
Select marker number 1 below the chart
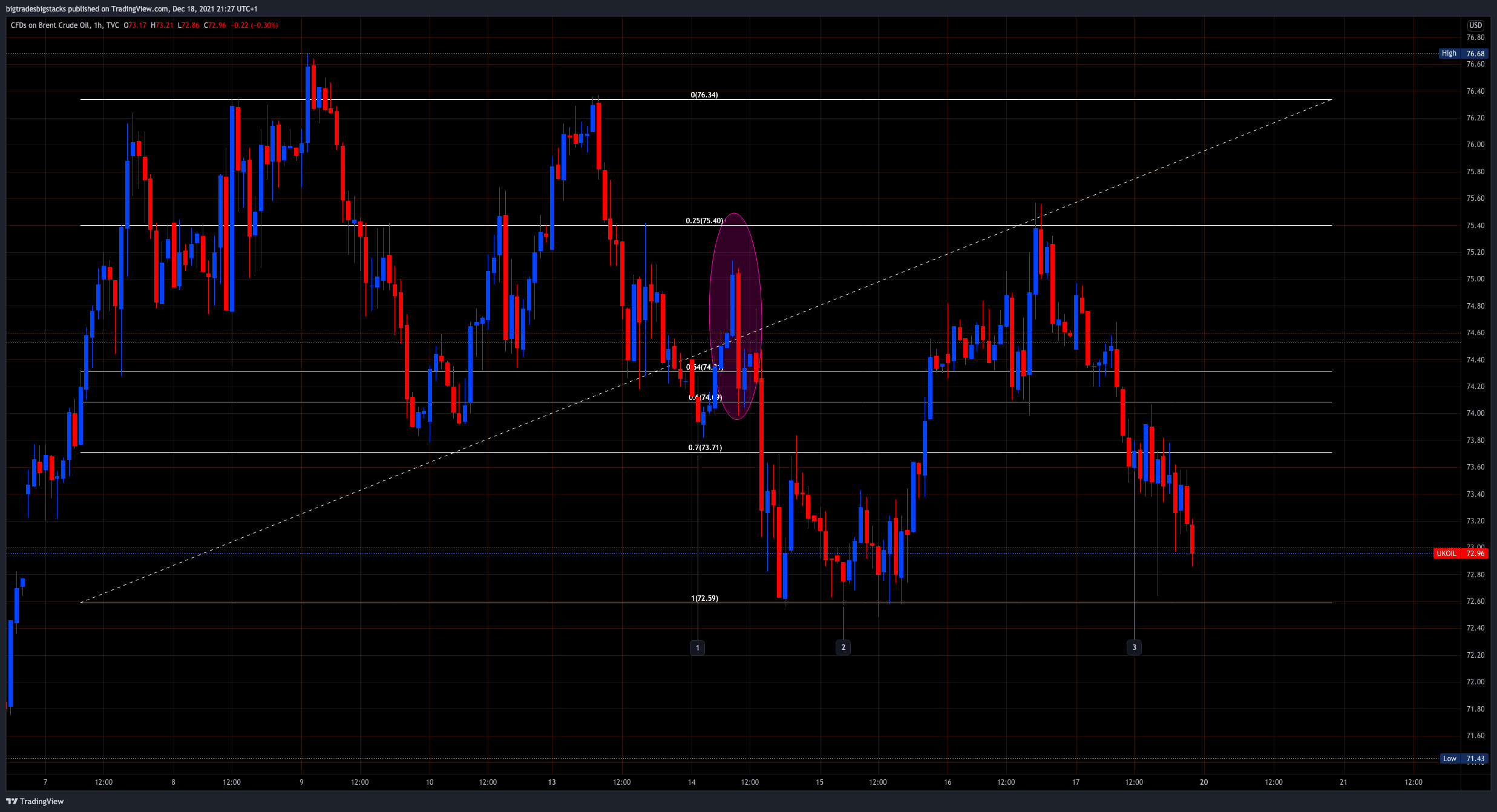click(x=698, y=647)
